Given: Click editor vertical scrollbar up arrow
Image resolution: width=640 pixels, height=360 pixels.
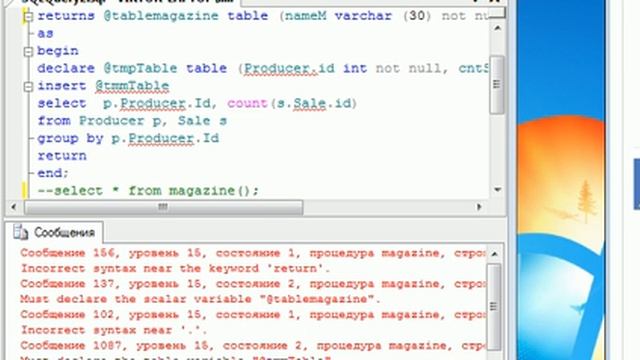Looking at the screenshot, I should click(497, 28).
